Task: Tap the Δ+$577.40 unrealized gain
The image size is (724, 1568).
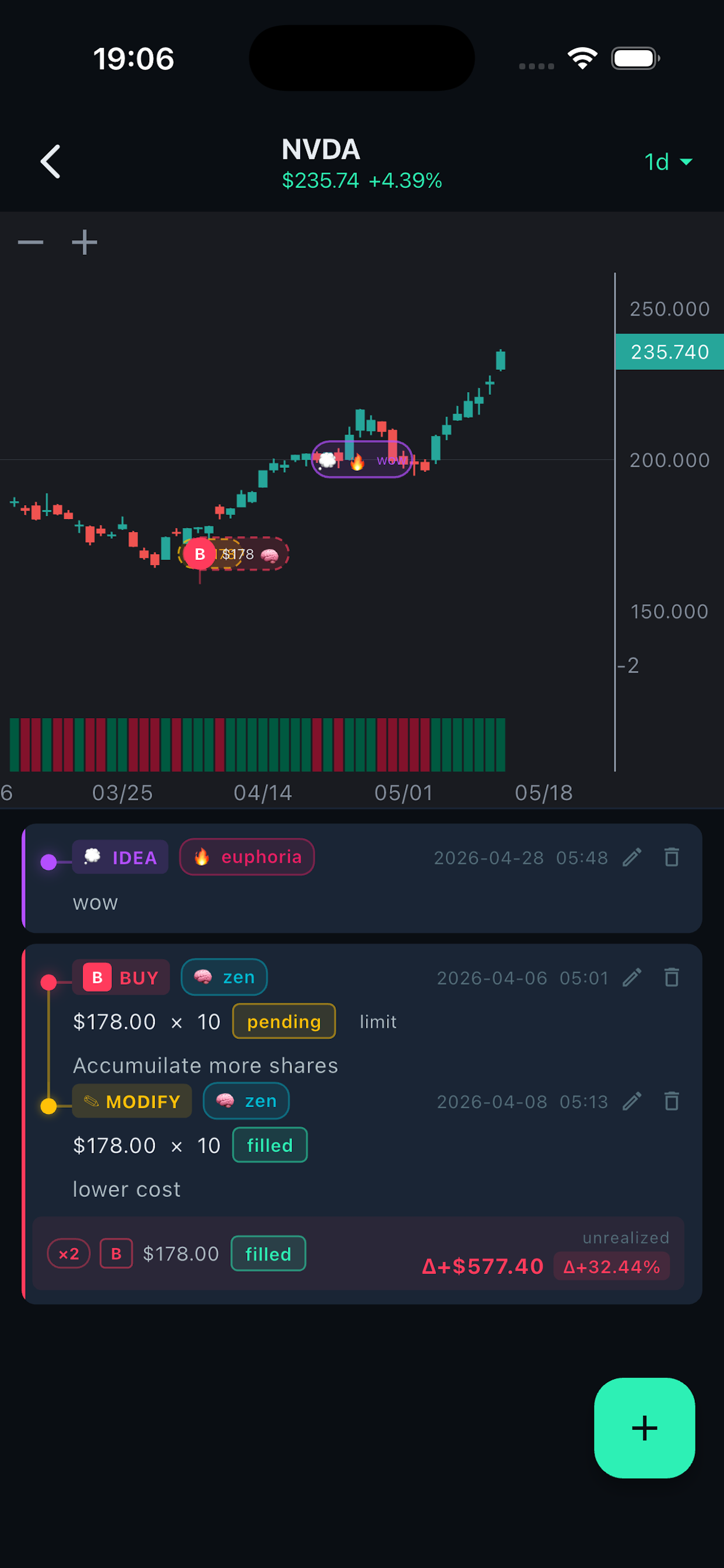Action: [483, 1266]
